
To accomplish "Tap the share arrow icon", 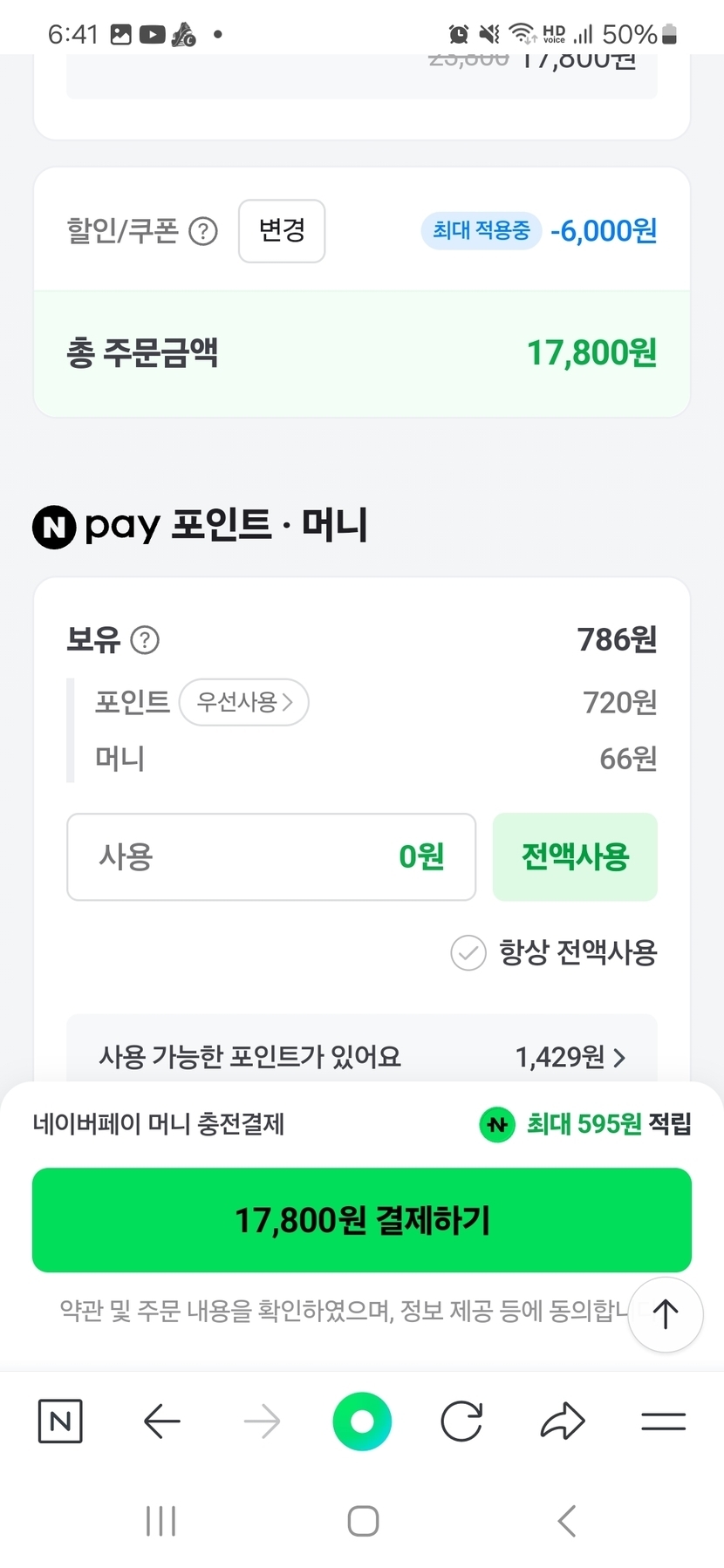I will pos(563,1421).
